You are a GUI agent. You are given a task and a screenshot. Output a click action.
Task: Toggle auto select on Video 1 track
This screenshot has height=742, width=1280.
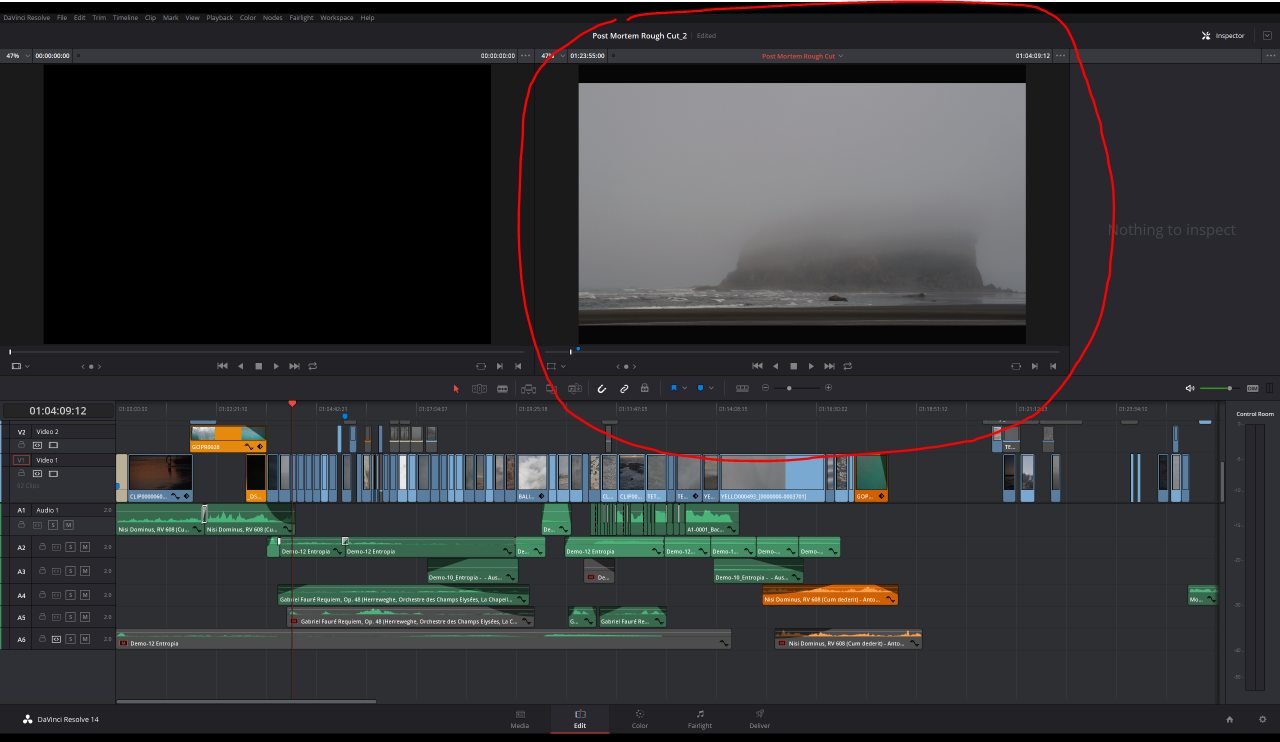click(37, 473)
